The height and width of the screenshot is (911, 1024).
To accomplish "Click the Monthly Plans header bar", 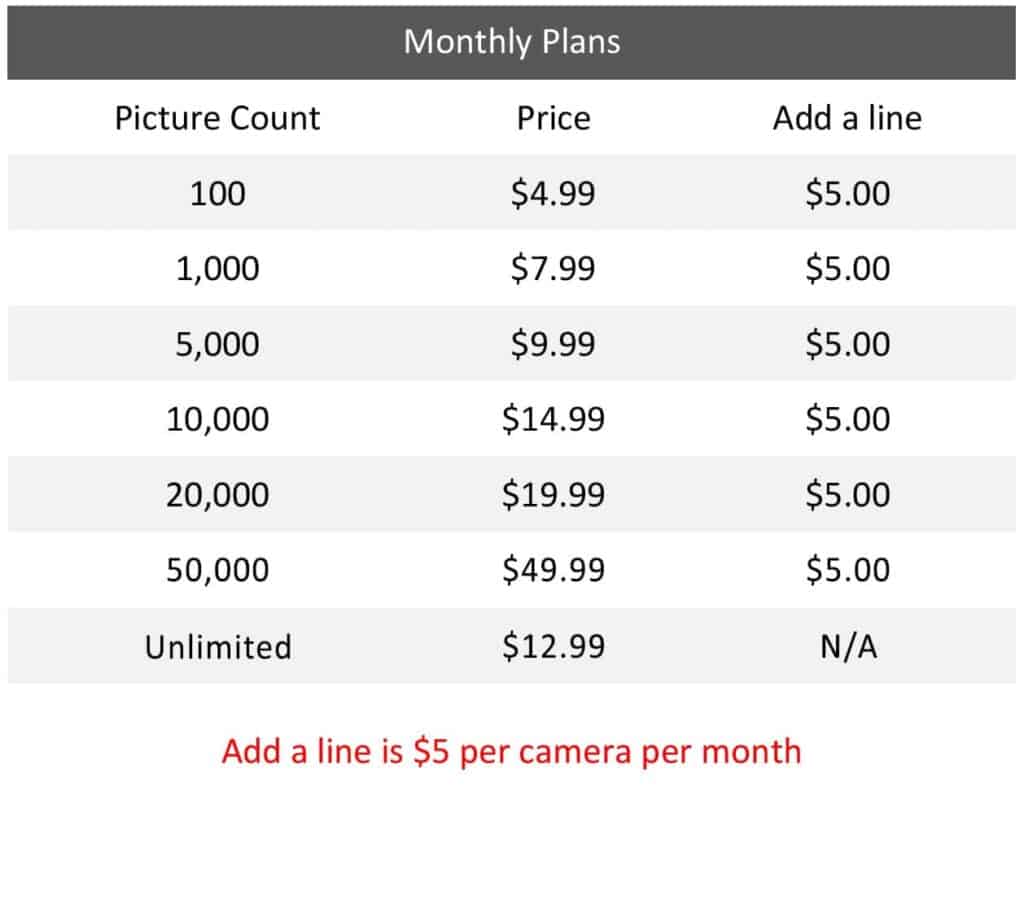I will coord(511,42).
